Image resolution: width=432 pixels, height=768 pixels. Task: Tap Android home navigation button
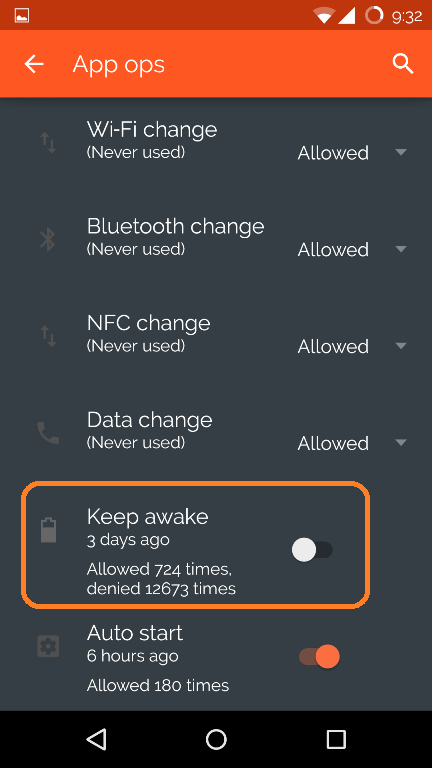pos(216,739)
